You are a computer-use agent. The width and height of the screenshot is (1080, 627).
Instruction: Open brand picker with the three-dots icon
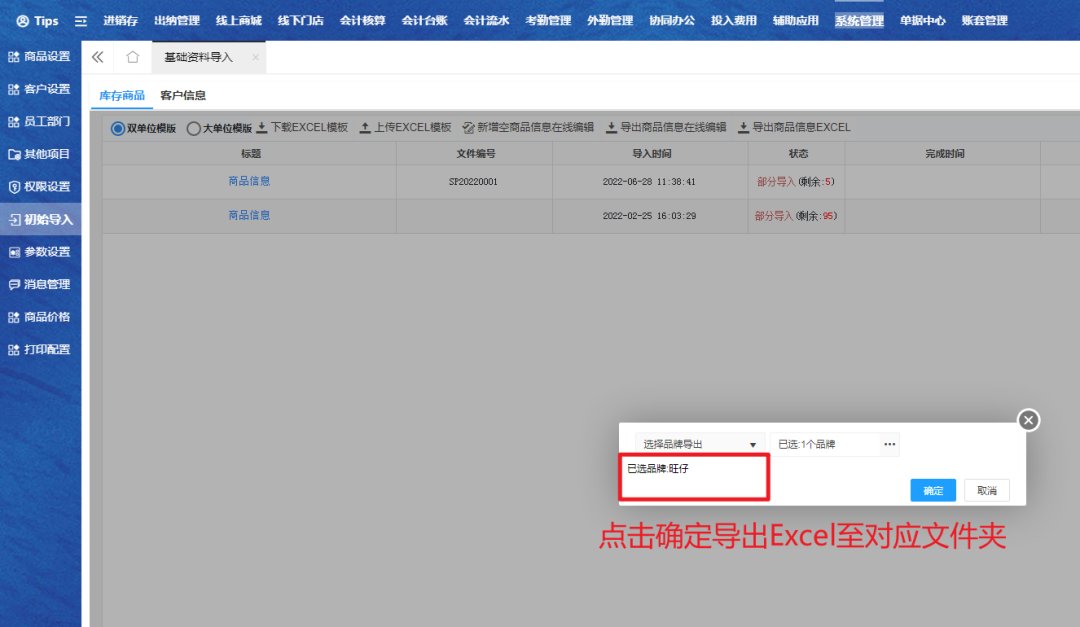point(890,444)
